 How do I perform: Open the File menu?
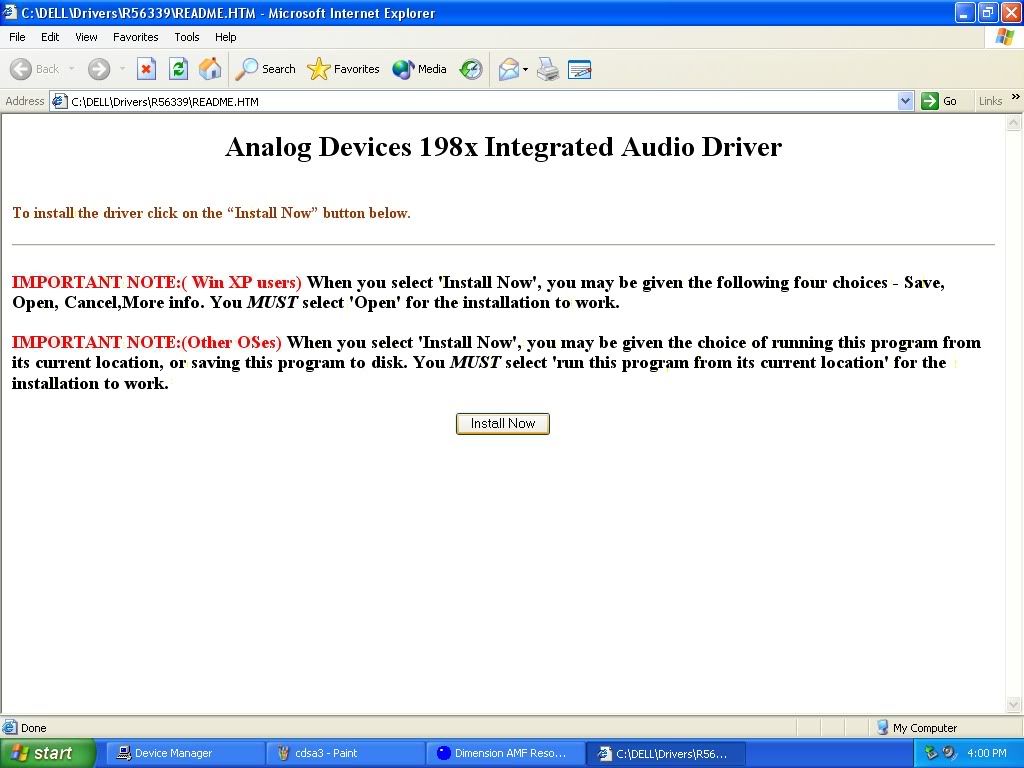point(17,37)
